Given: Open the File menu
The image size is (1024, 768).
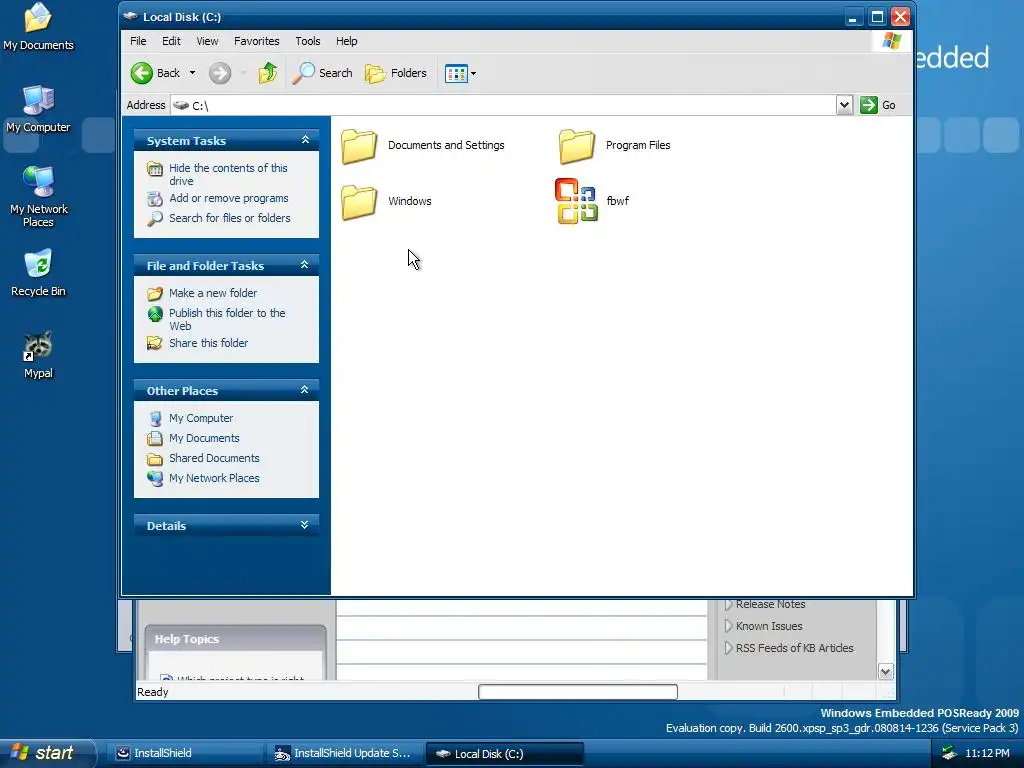Looking at the screenshot, I should coord(138,41).
